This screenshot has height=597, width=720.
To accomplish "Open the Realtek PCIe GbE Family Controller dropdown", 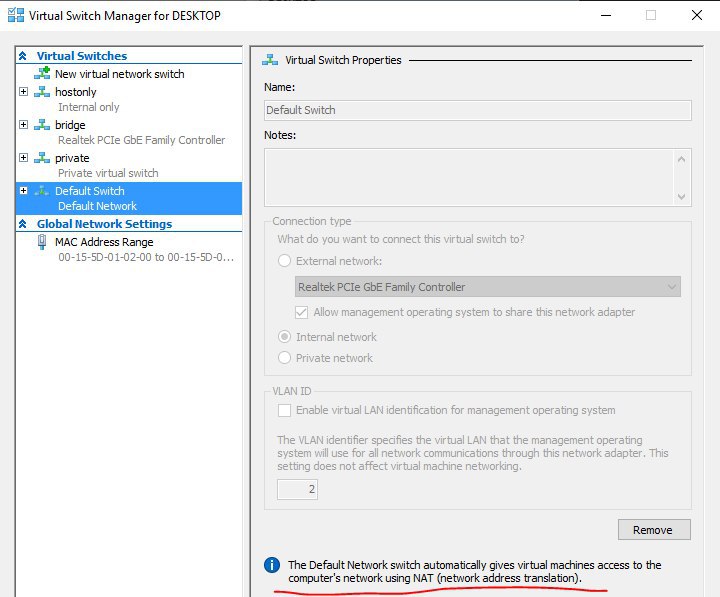I will coord(488,287).
